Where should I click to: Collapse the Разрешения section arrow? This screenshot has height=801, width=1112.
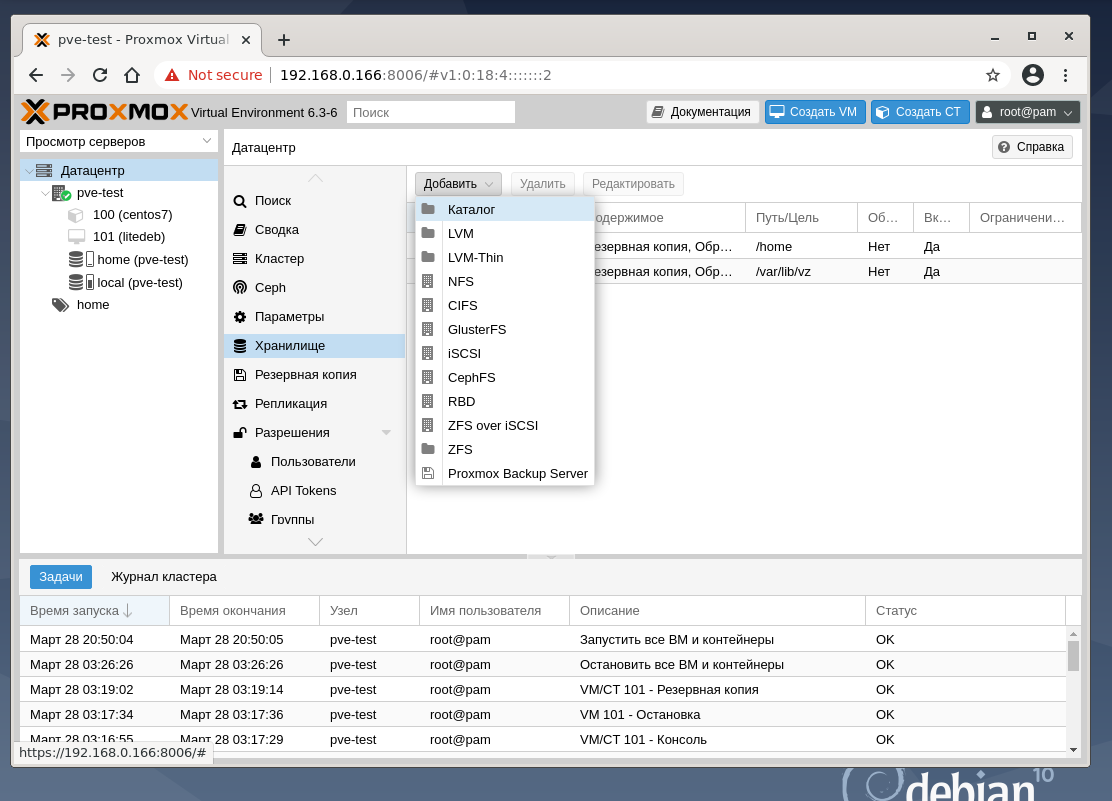coord(386,432)
